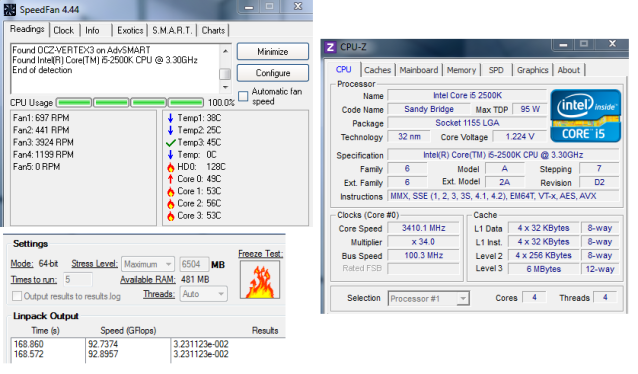Click the green checkmark next to Temp3

(170, 143)
